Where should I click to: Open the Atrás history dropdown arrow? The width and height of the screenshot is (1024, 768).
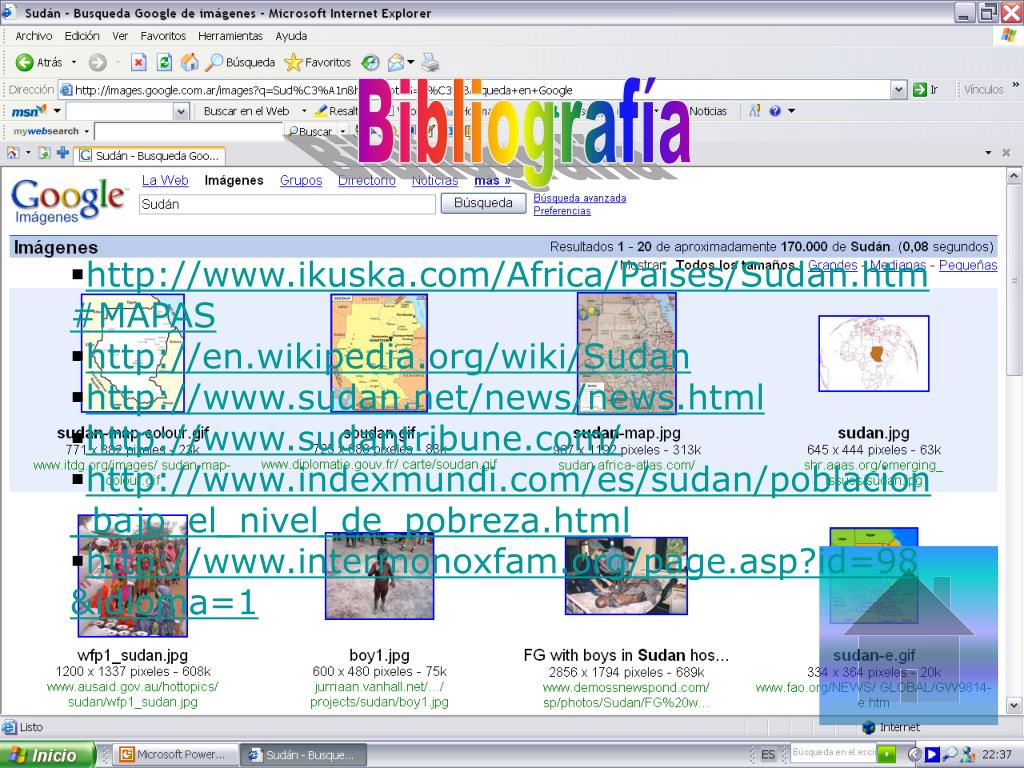74,63
